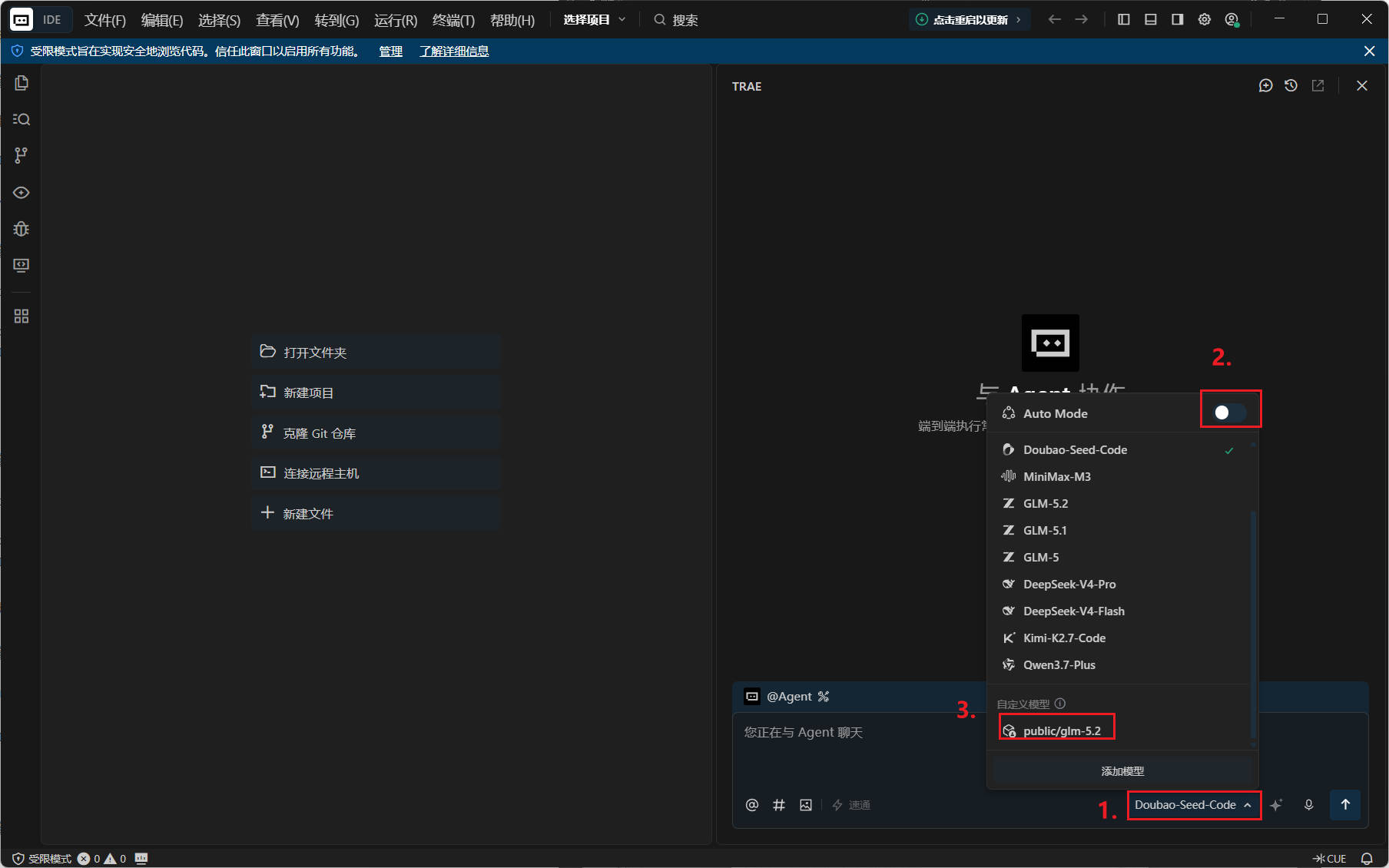
Task: Open the 编辑(E) menu
Action: (x=162, y=20)
